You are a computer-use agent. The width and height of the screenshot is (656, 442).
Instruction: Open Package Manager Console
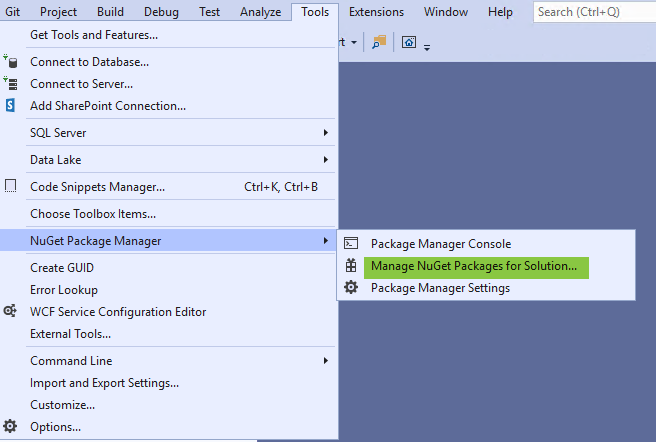click(486, 244)
